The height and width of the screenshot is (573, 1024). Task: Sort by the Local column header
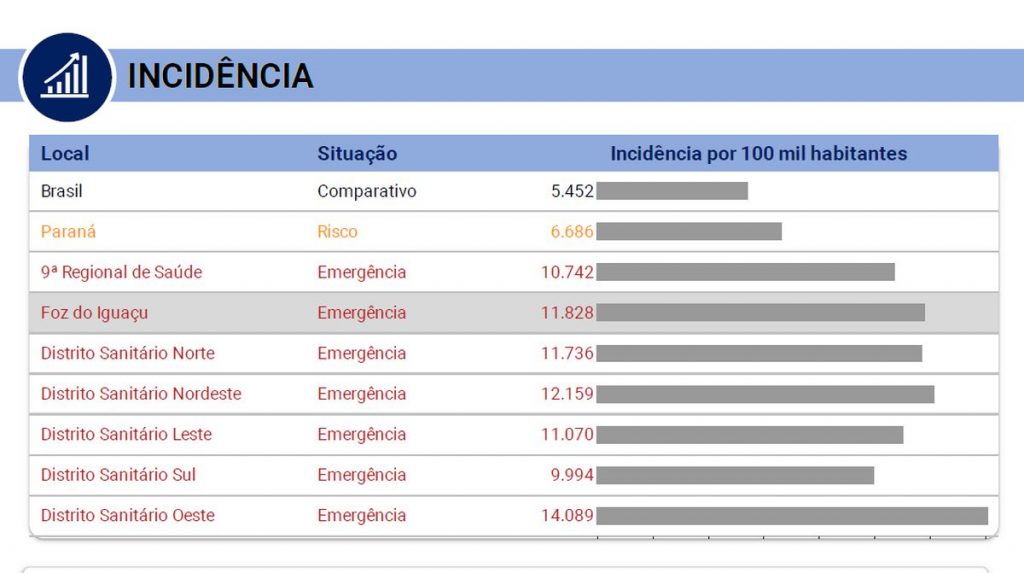[x=65, y=154]
